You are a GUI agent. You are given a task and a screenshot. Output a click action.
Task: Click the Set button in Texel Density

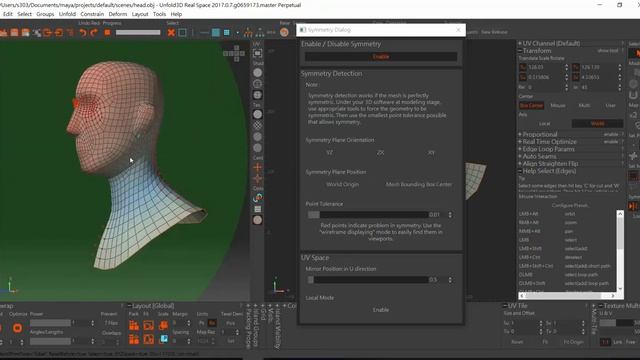click(x=231, y=341)
